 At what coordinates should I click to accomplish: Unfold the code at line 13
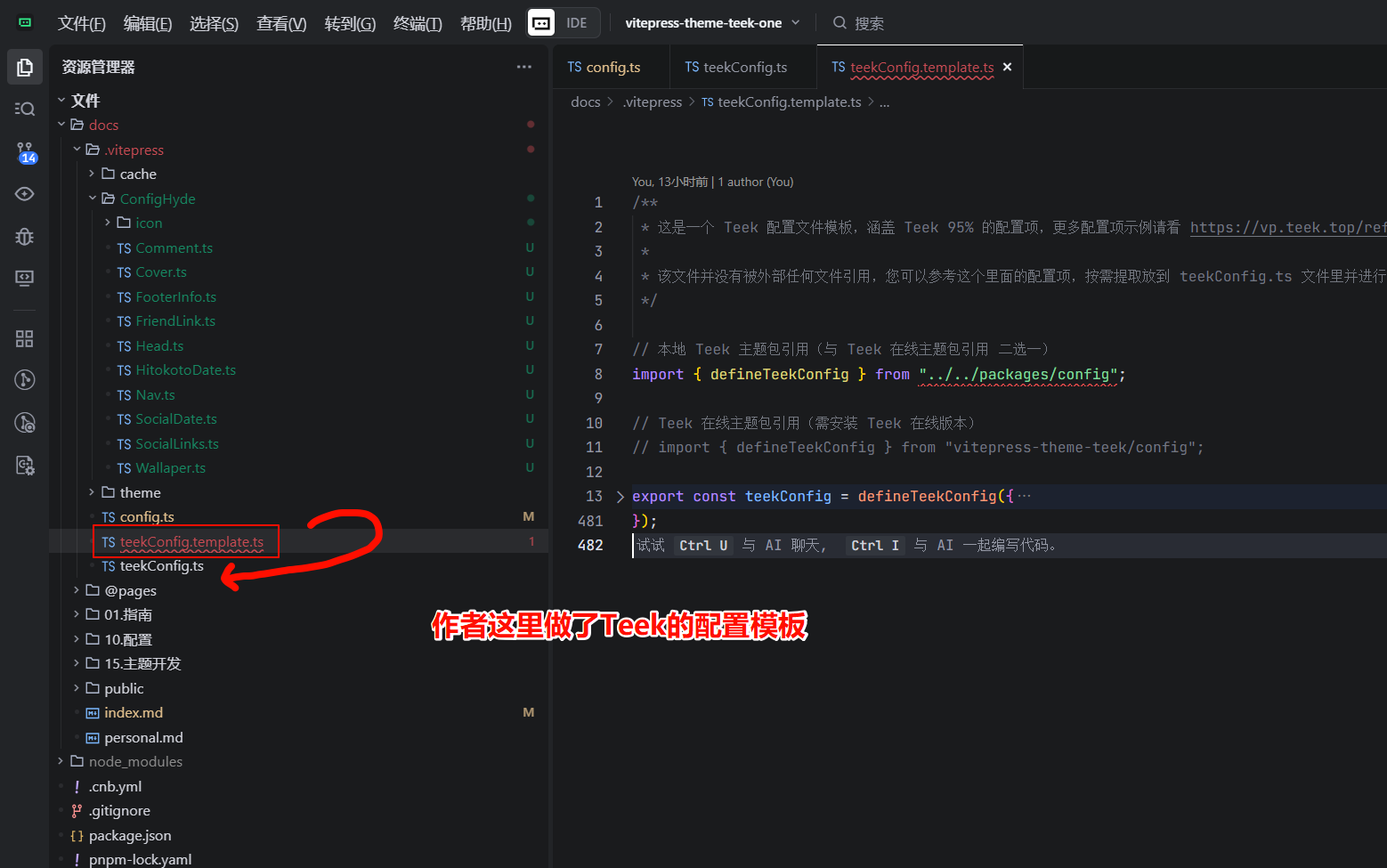point(620,497)
